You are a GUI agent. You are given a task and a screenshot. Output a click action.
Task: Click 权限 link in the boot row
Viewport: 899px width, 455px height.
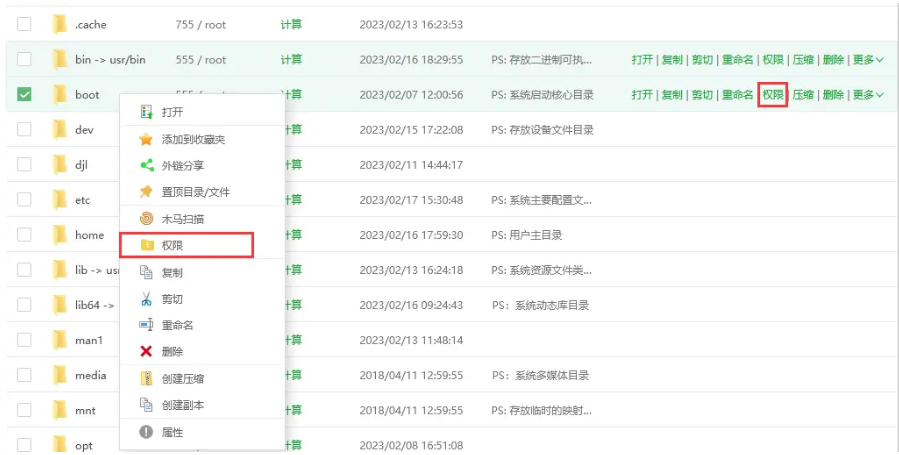tap(773, 95)
